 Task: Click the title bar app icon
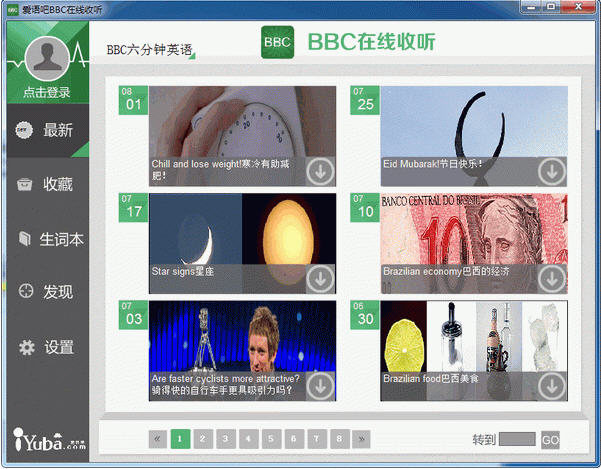click(x=13, y=9)
